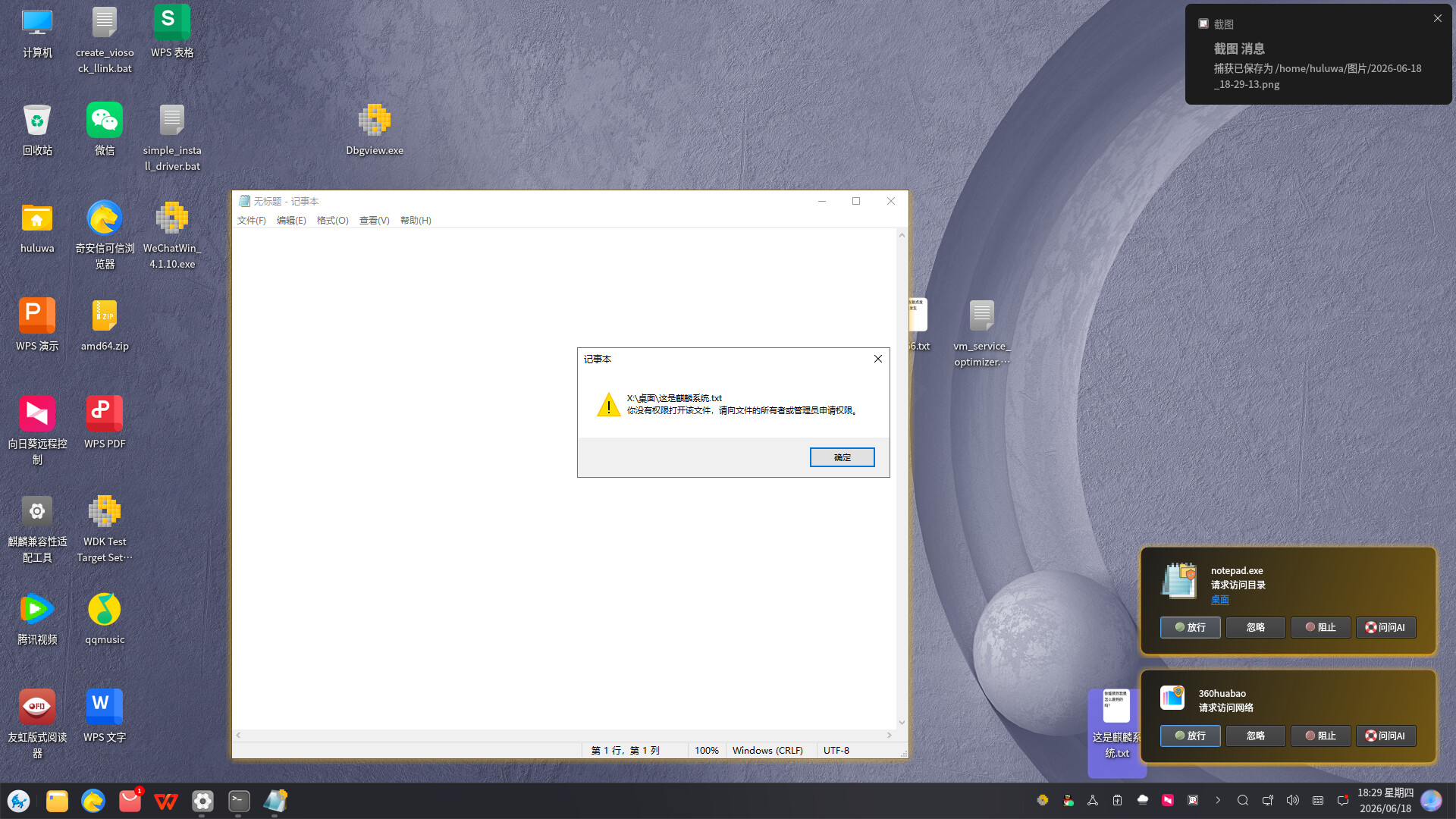Select create_viosock_llink.bat file on desktop
Viewport: 1456px width, 819px height.
[x=105, y=39]
